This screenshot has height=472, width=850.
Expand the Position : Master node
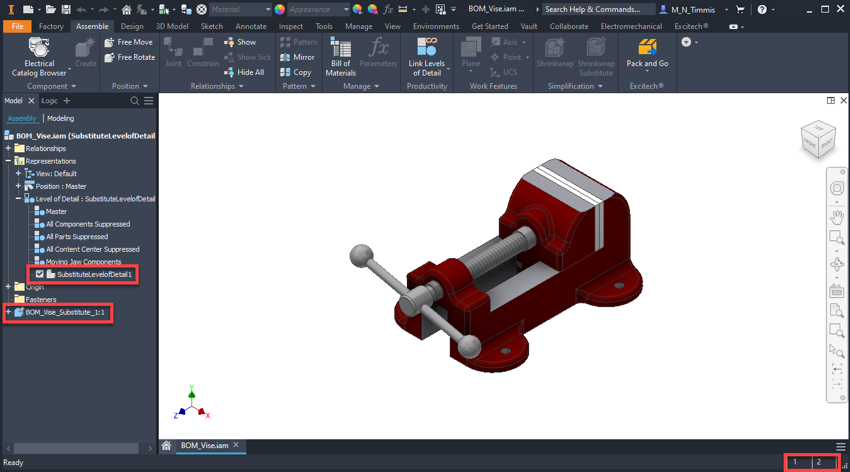click(x=18, y=186)
